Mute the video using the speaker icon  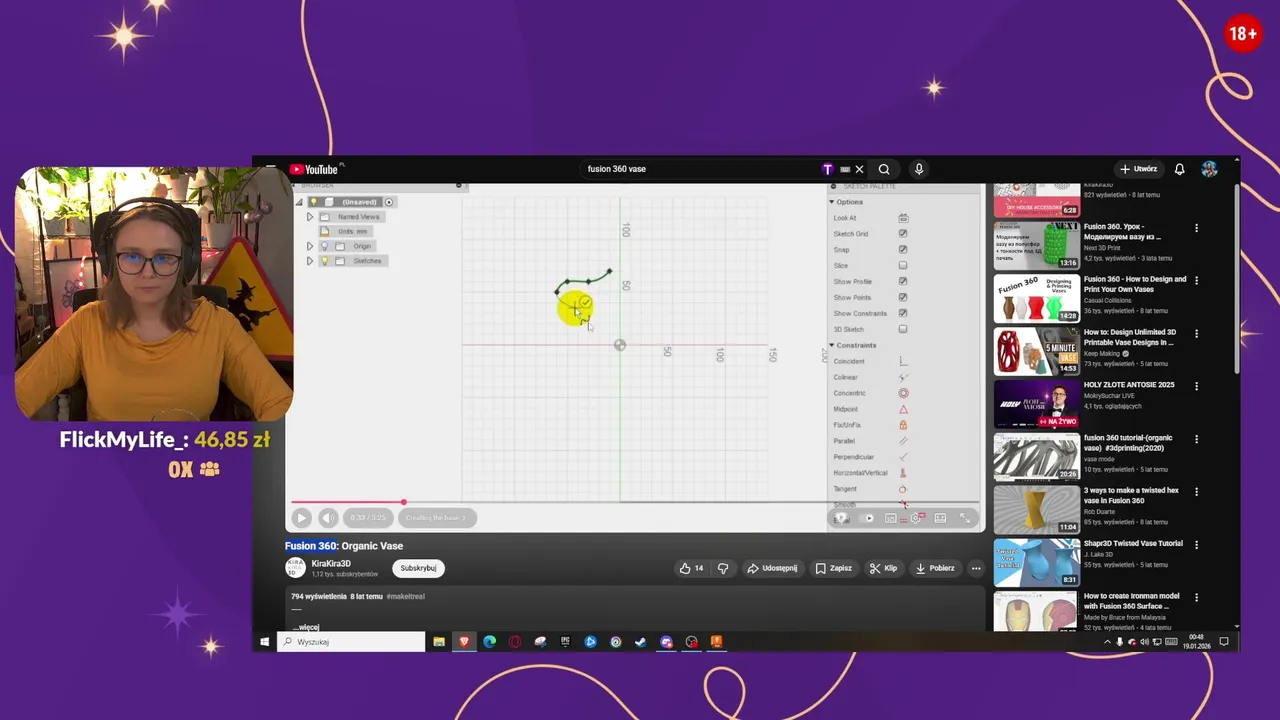tap(328, 518)
